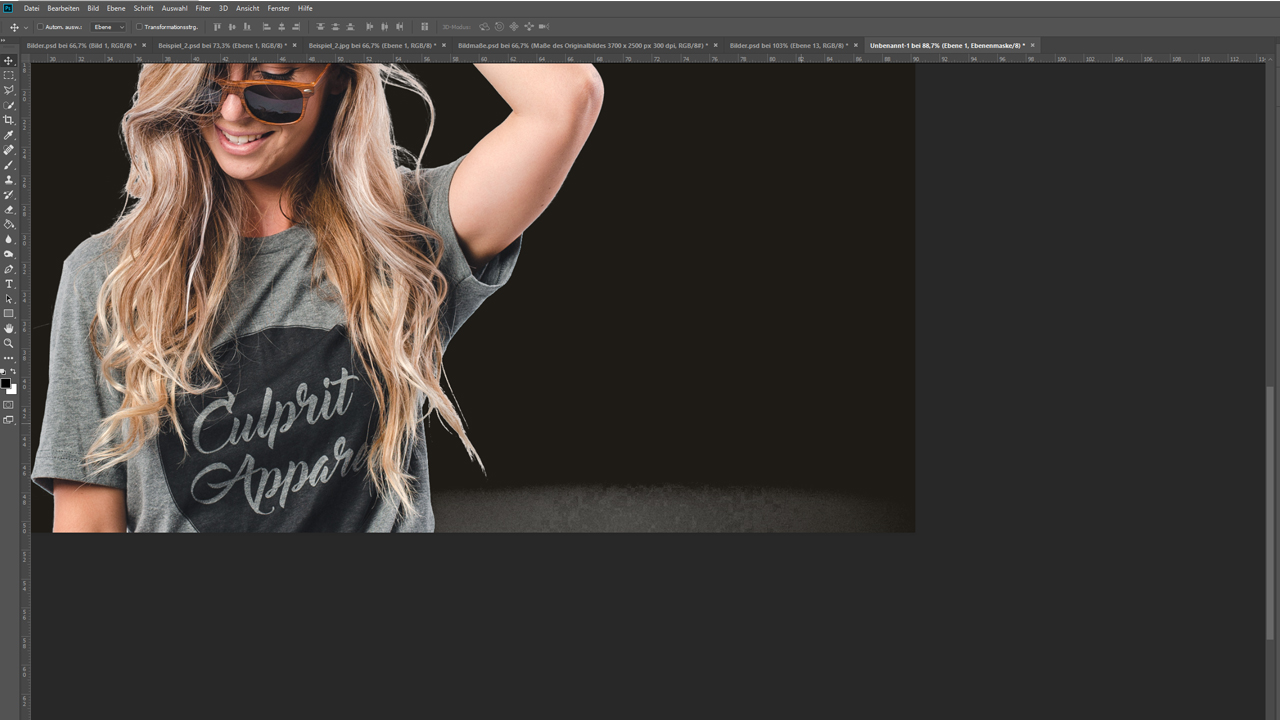Screen dimensions: 1280x720
Task: Click the vertical scrollbar of the canvas
Action: click(1271, 512)
